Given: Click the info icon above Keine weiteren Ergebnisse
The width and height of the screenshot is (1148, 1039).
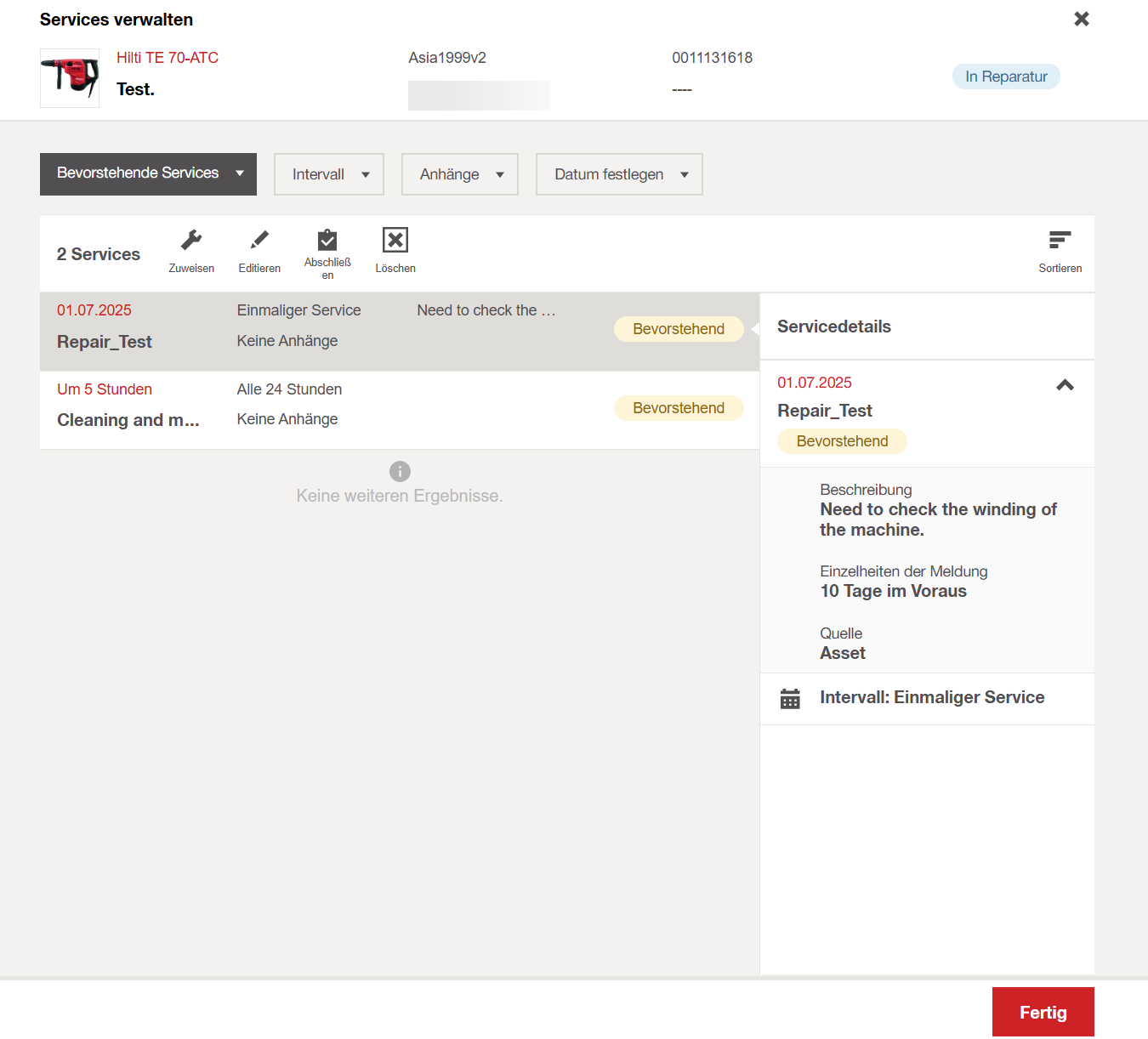Looking at the screenshot, I should [400, 471].
